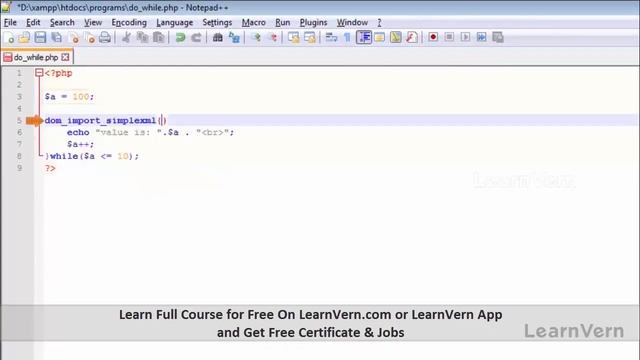Open the Settings menu
This screenshot has height=360, width=640.
[x=217, y=22]
